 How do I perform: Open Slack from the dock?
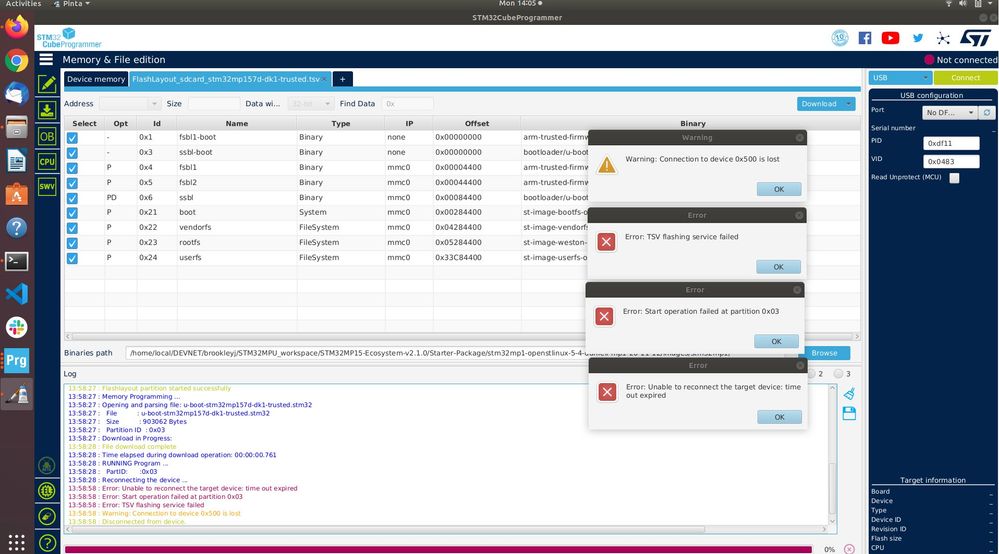point(17,327)
